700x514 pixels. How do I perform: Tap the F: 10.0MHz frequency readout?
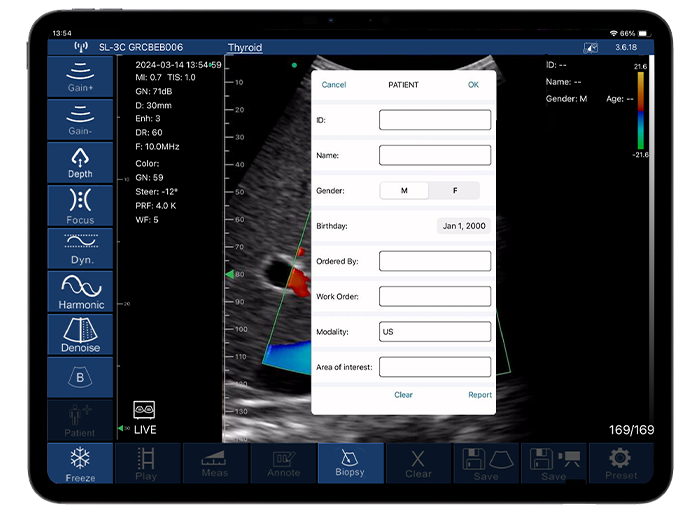click(x=157, y=146)
